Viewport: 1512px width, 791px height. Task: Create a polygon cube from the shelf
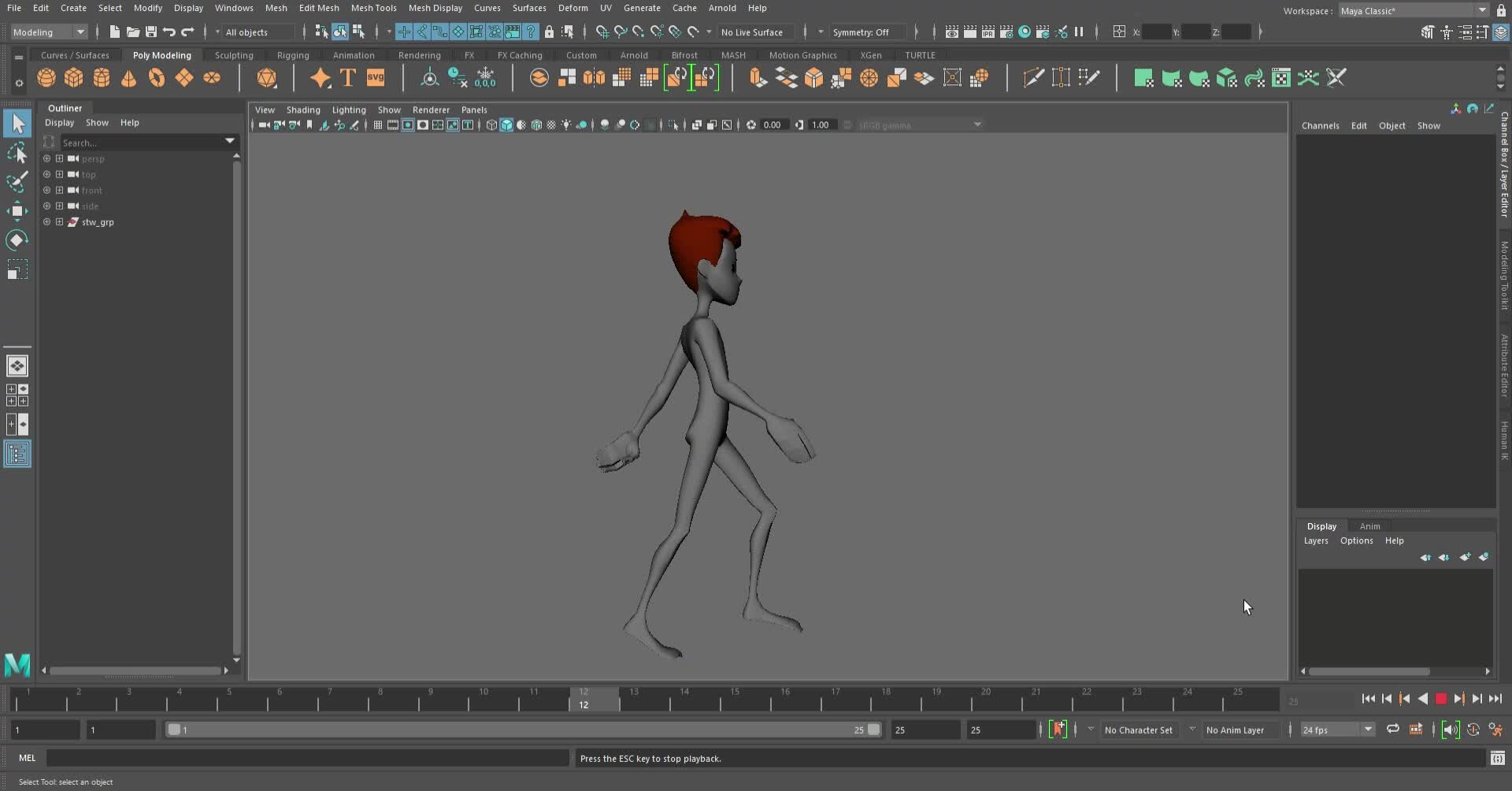point(73,77)
